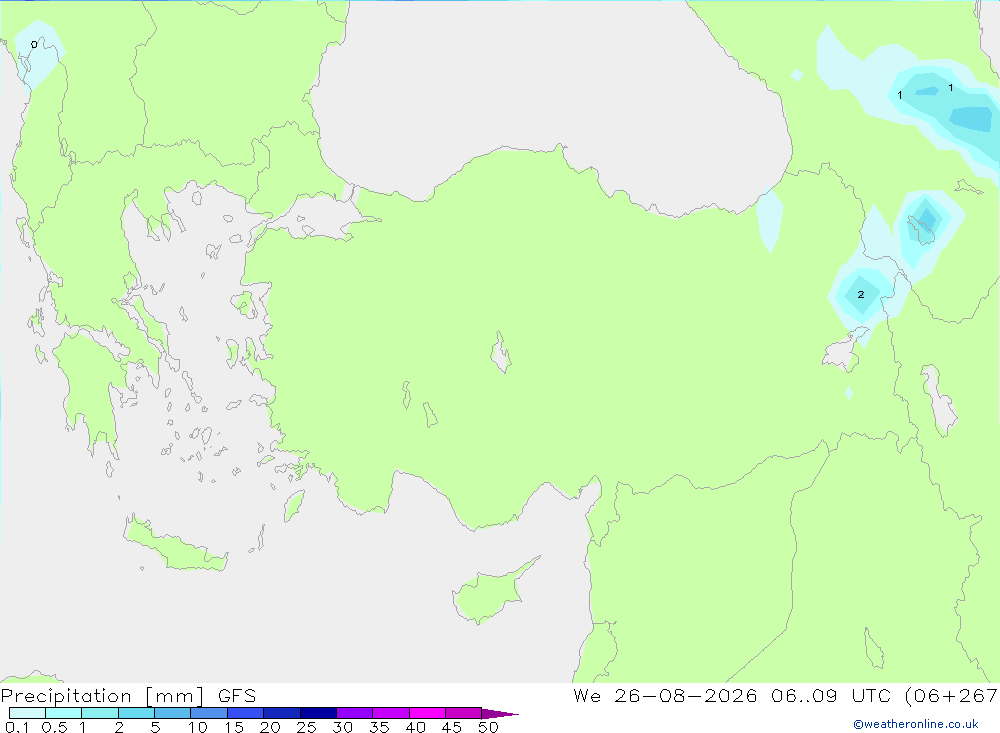Click the 'Precipitation [mm]' title text

point(103,696)
